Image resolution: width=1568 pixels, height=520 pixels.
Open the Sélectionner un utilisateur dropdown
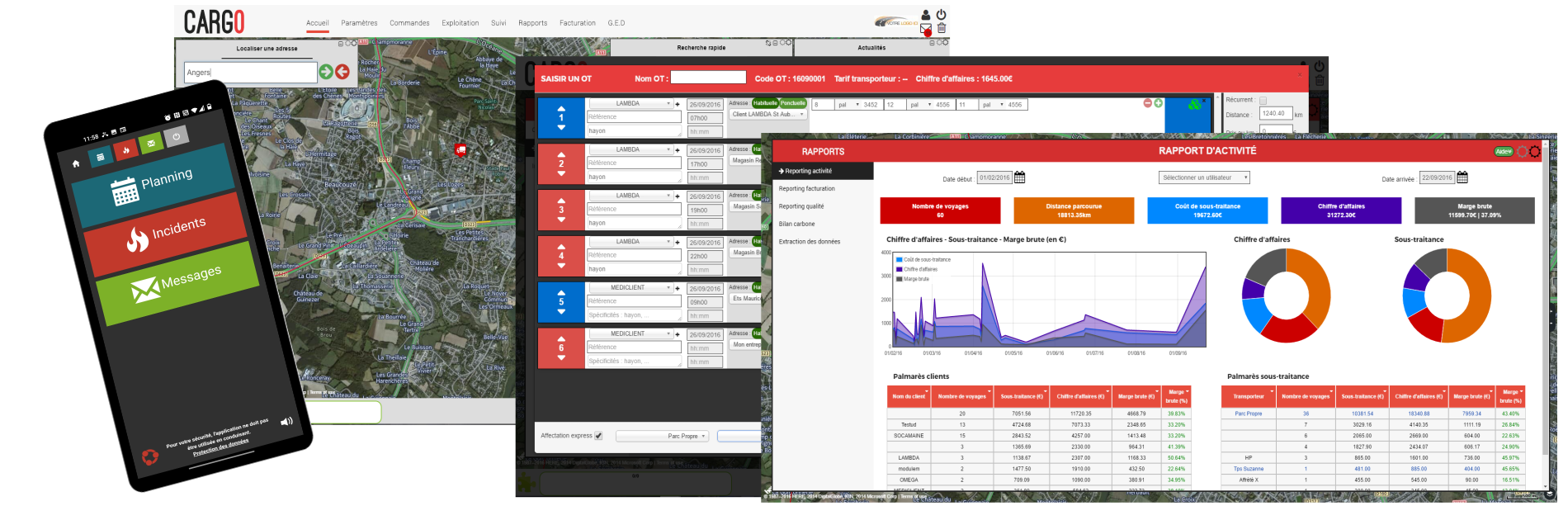coord(1204,177)
